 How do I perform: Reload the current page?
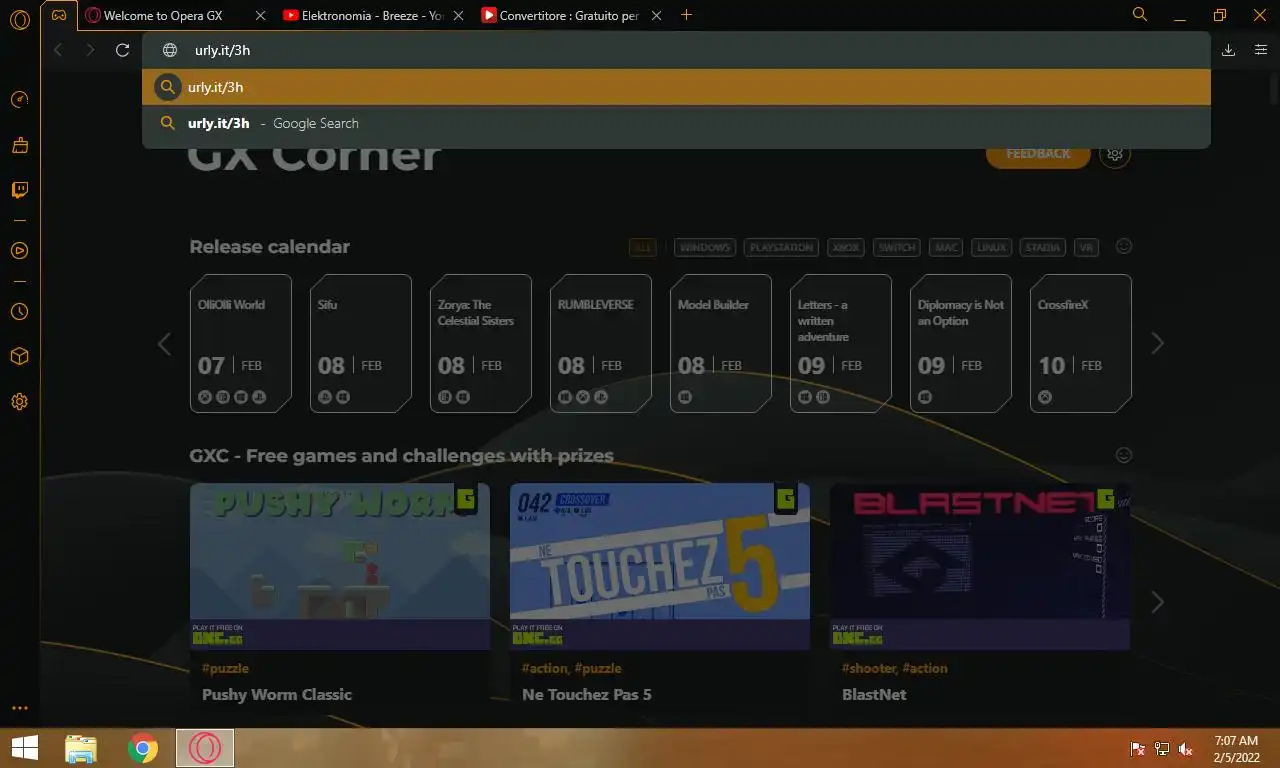pos(122,50)
